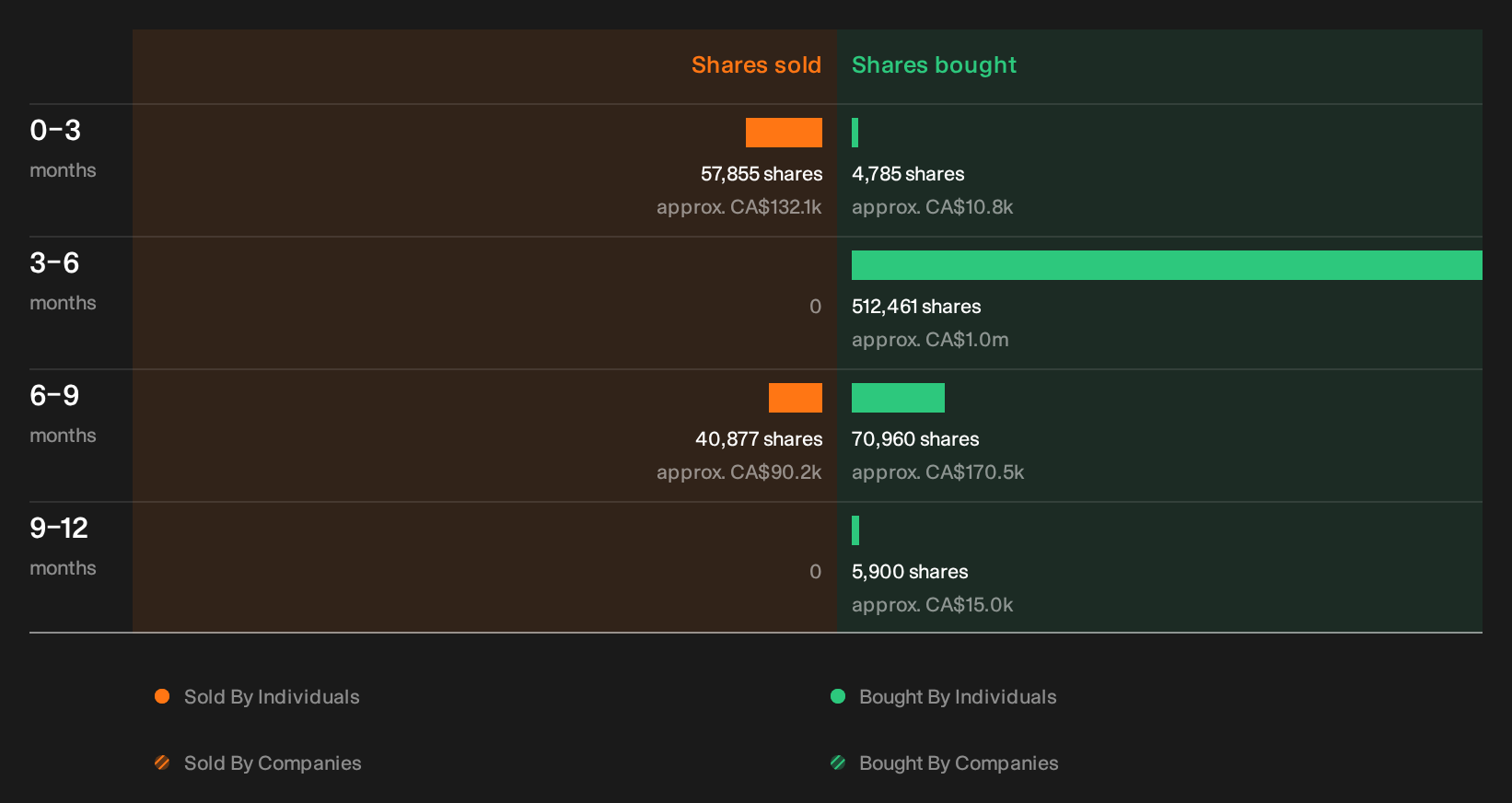Click the 40,877 shares value

[x=759, y=439]
